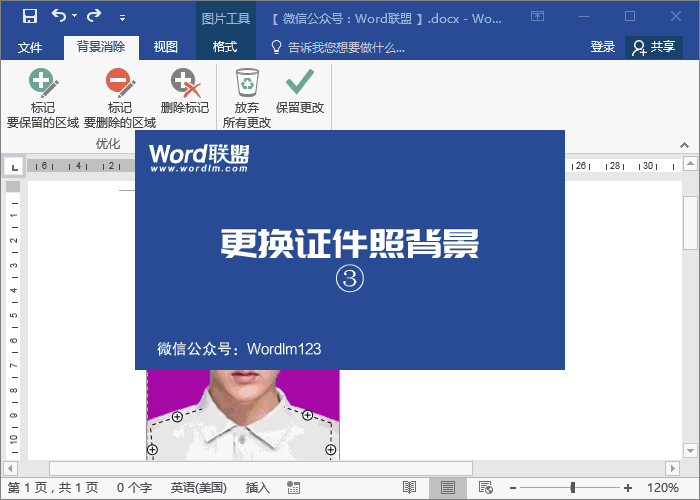Viewport: 700px width, 500px height.
Task: Toggle 插入 insert mode in status bar
Action: (258, 488)
